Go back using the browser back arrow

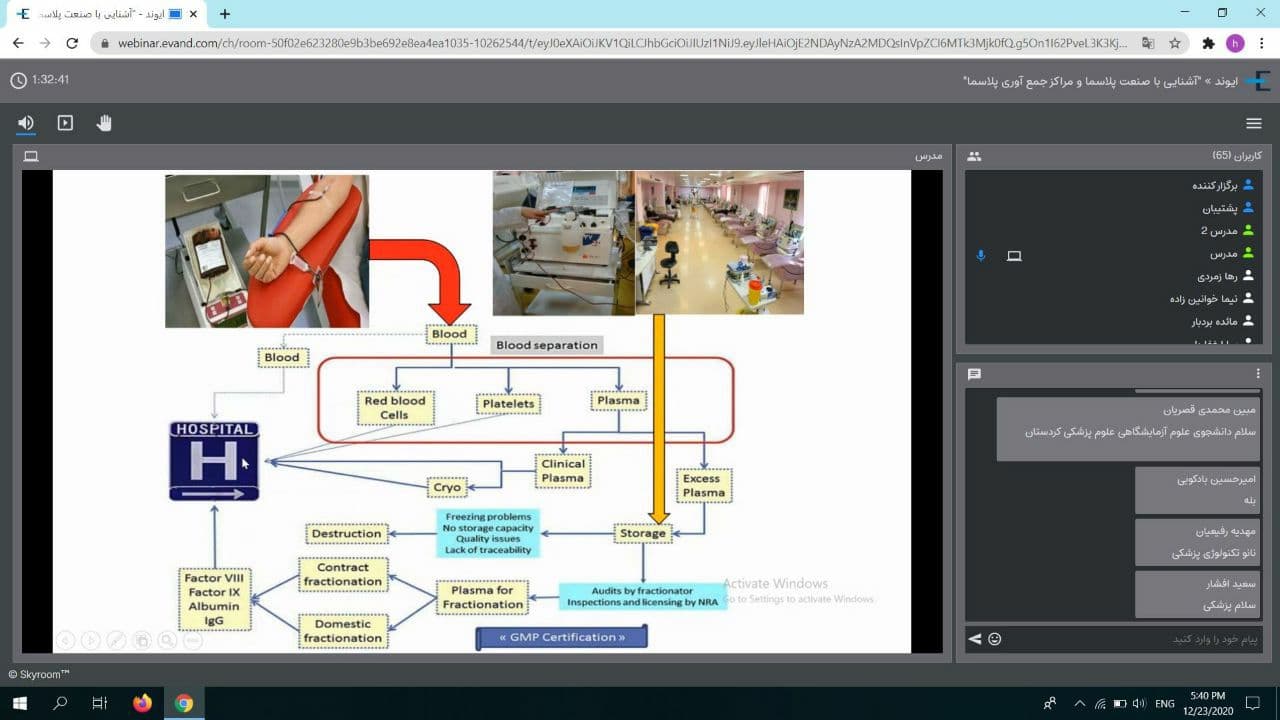point(19,43)
